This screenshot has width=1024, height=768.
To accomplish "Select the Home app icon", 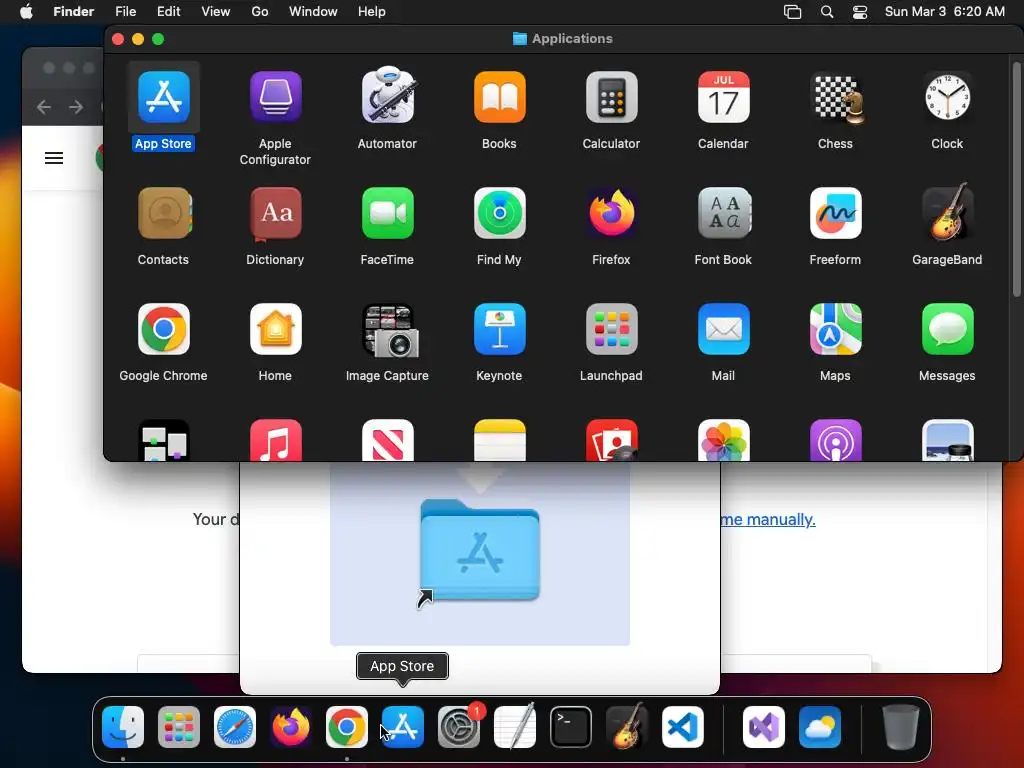I will tap(276, 329).
